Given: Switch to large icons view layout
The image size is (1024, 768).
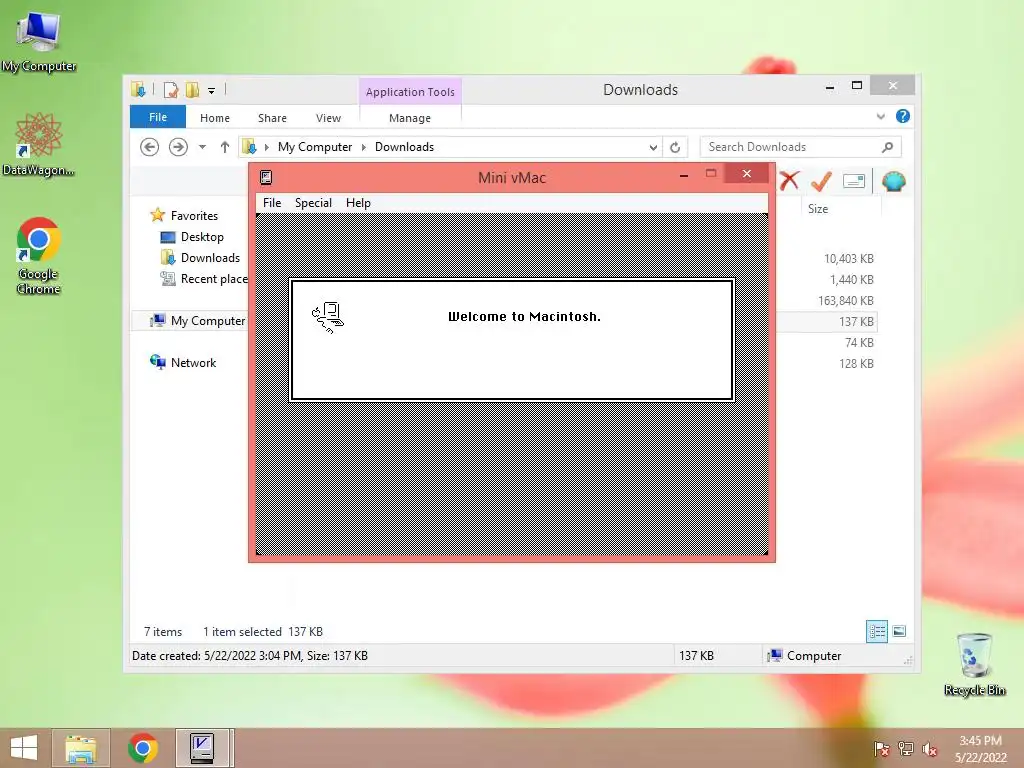Looking at the screenshot, I should [899, 631].
